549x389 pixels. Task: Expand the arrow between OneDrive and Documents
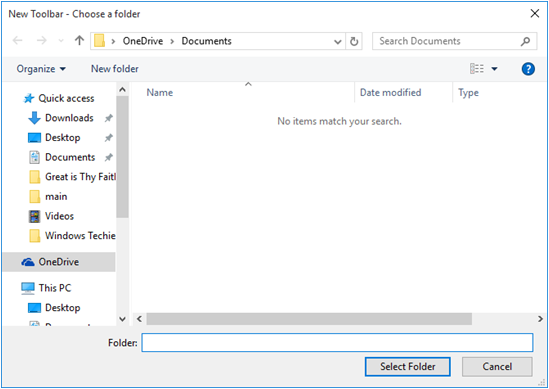(x=172, y=41)
